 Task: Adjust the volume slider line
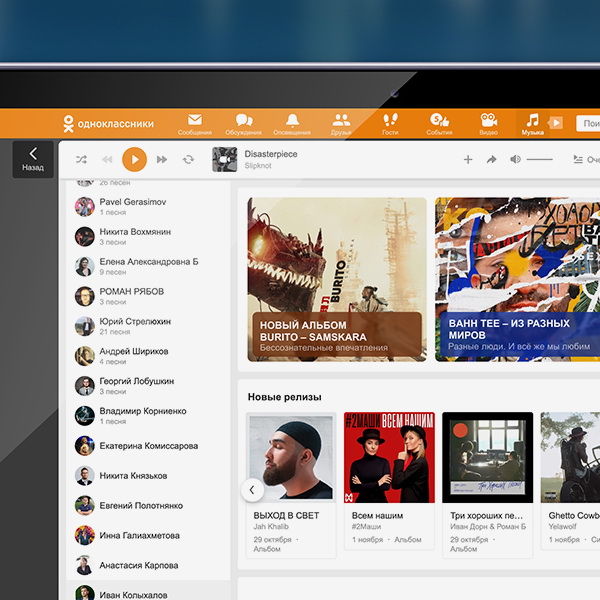540,159
